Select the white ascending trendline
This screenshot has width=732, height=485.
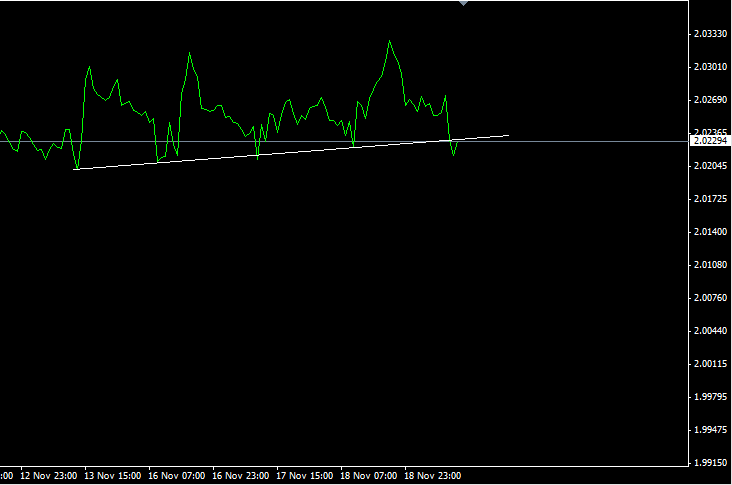tap(291, 153)
